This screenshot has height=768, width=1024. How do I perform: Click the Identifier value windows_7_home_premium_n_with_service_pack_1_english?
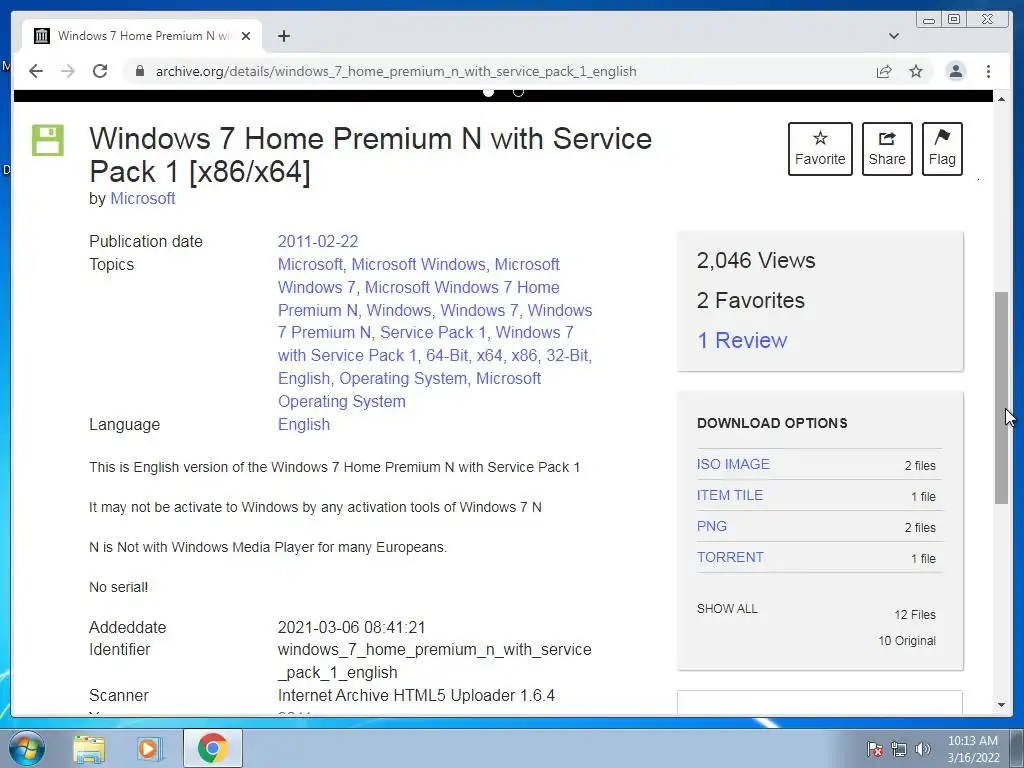434,661
